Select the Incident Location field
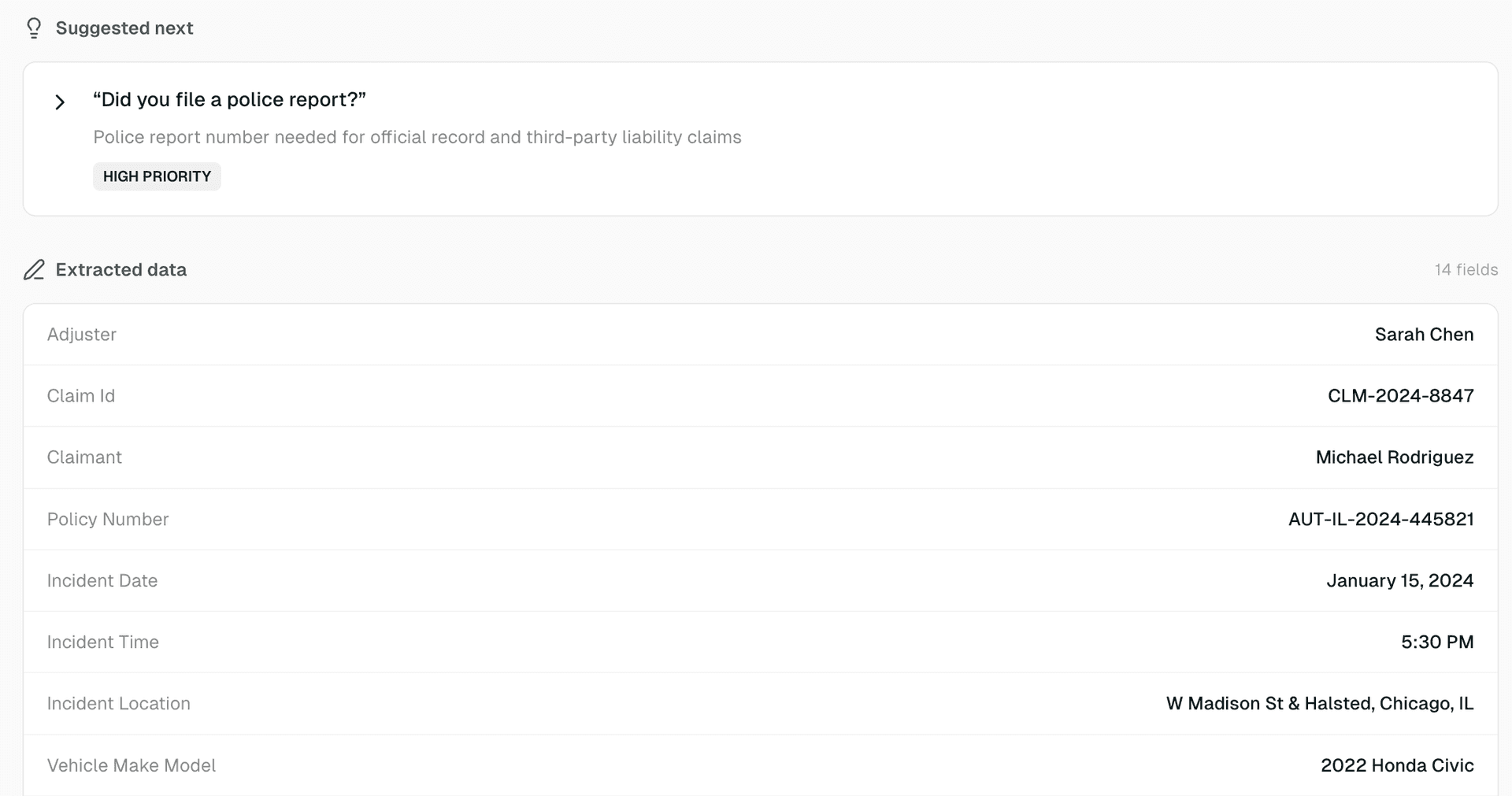 (x=1319, y=703)
